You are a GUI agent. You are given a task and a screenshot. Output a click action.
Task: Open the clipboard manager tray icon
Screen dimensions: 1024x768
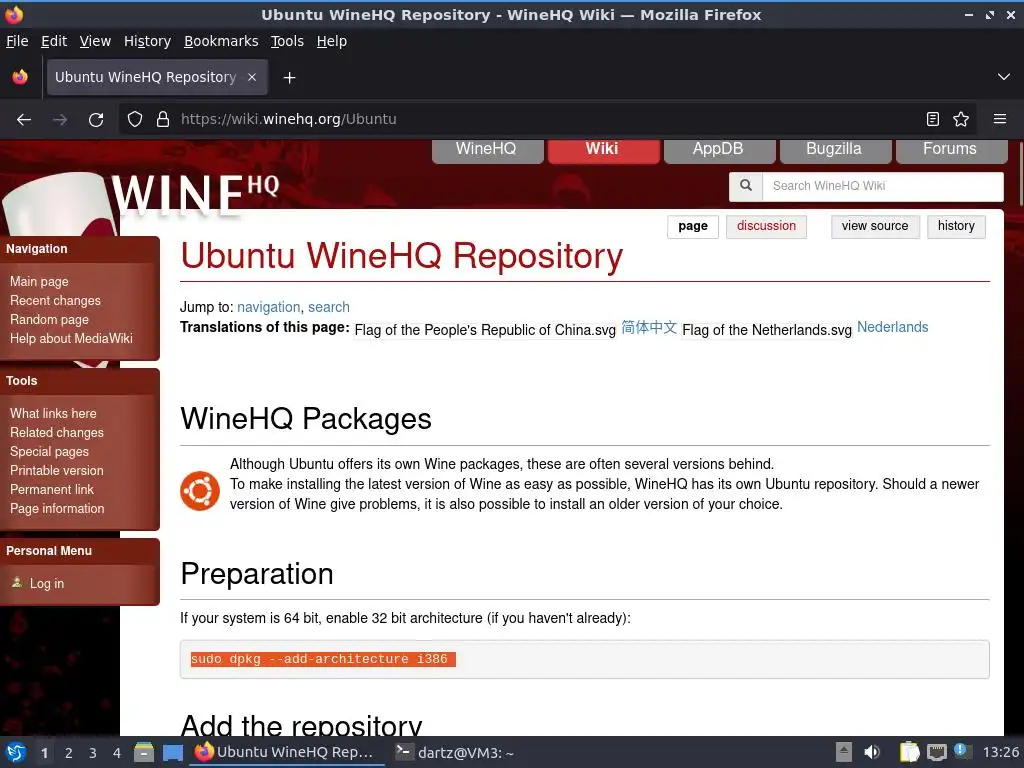(x=908, y=753)
